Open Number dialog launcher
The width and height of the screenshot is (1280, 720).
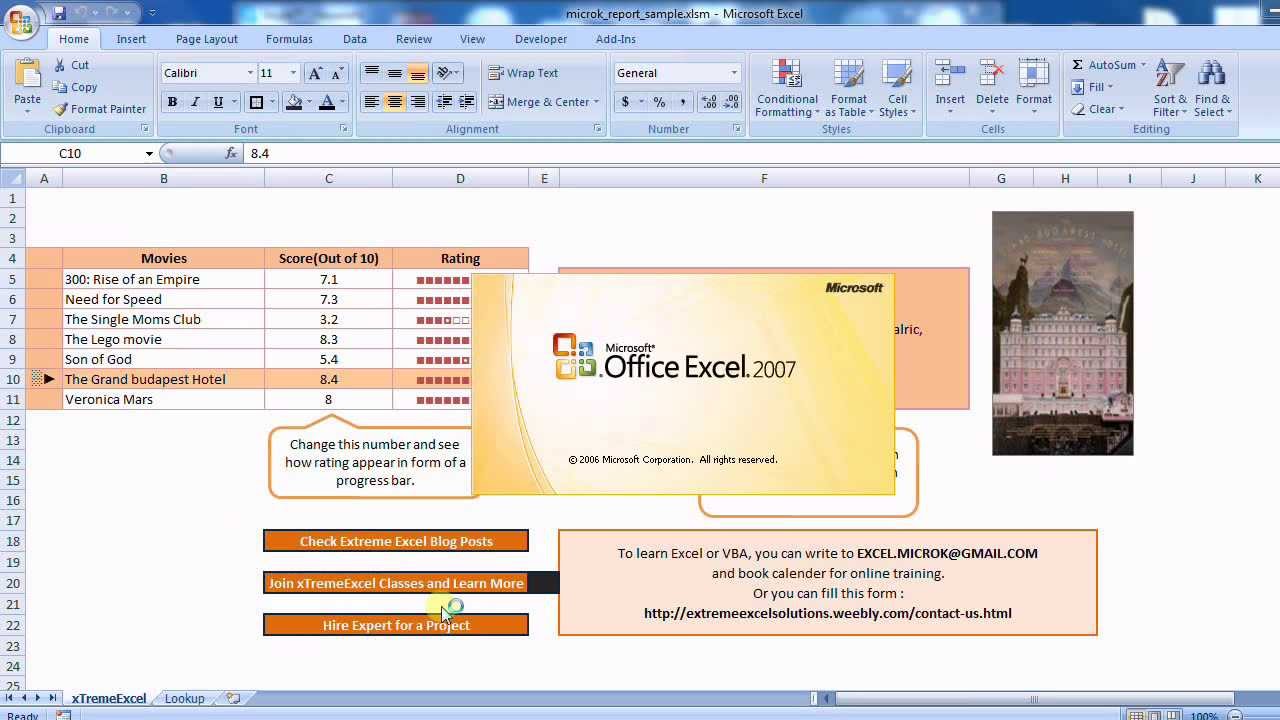738,129
